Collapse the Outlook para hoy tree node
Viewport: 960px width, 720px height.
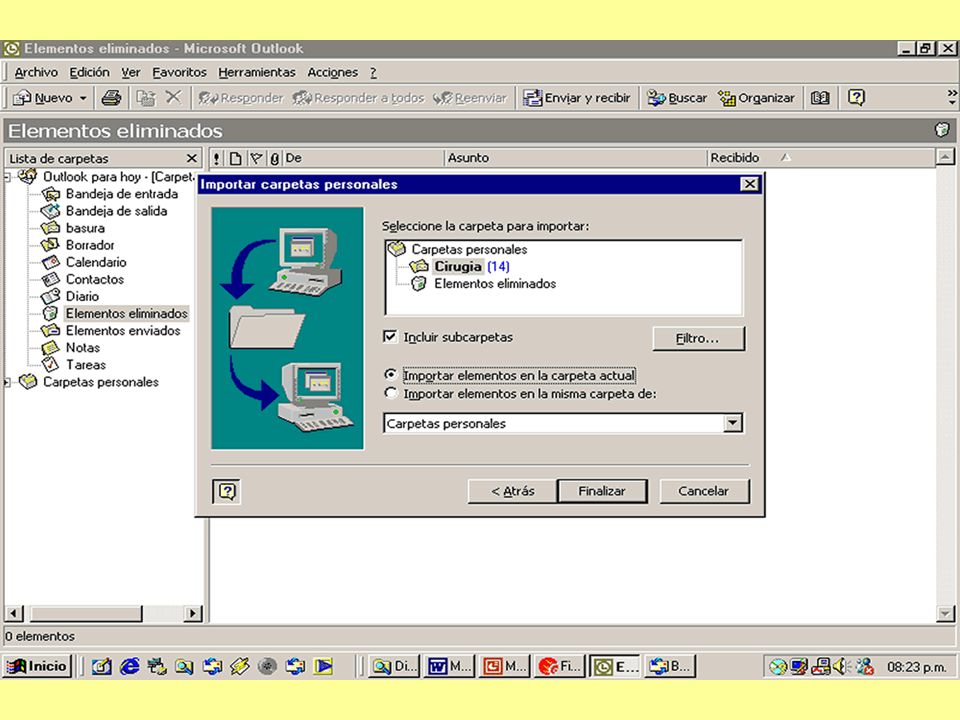[7, 177]
